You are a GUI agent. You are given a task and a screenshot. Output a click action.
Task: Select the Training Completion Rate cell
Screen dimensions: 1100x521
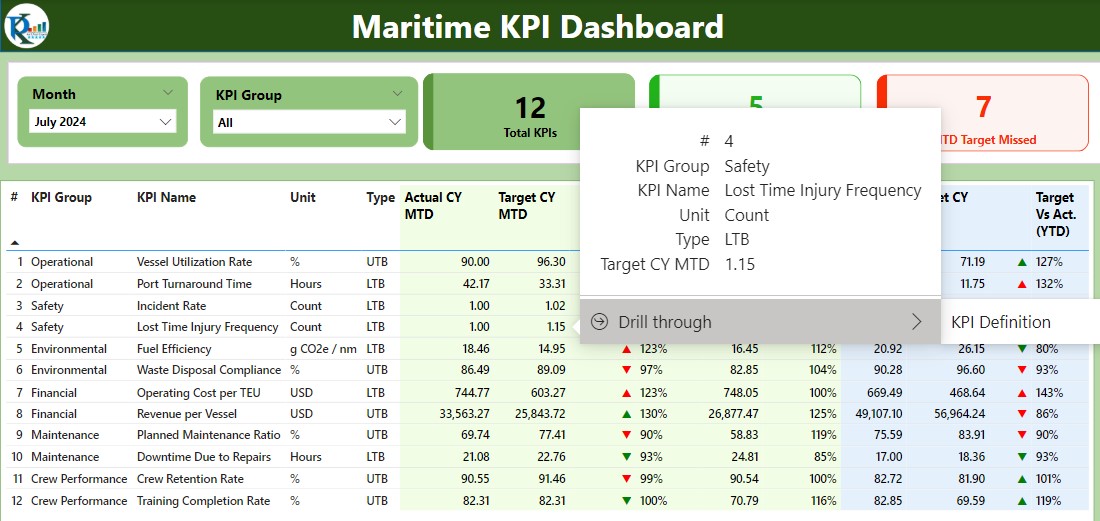203,501
